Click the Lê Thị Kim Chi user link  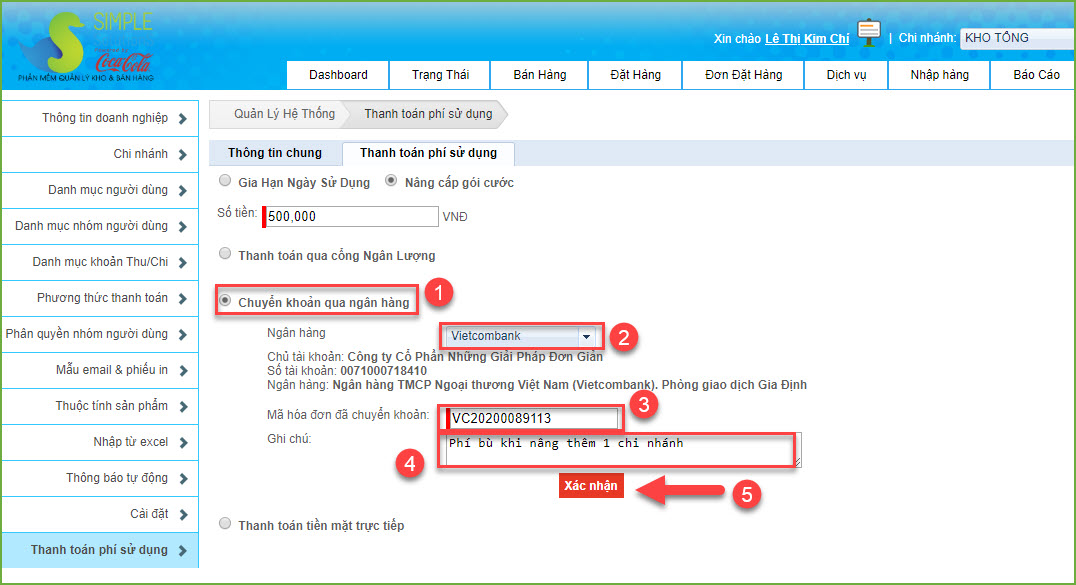click(x=806, y=39)
